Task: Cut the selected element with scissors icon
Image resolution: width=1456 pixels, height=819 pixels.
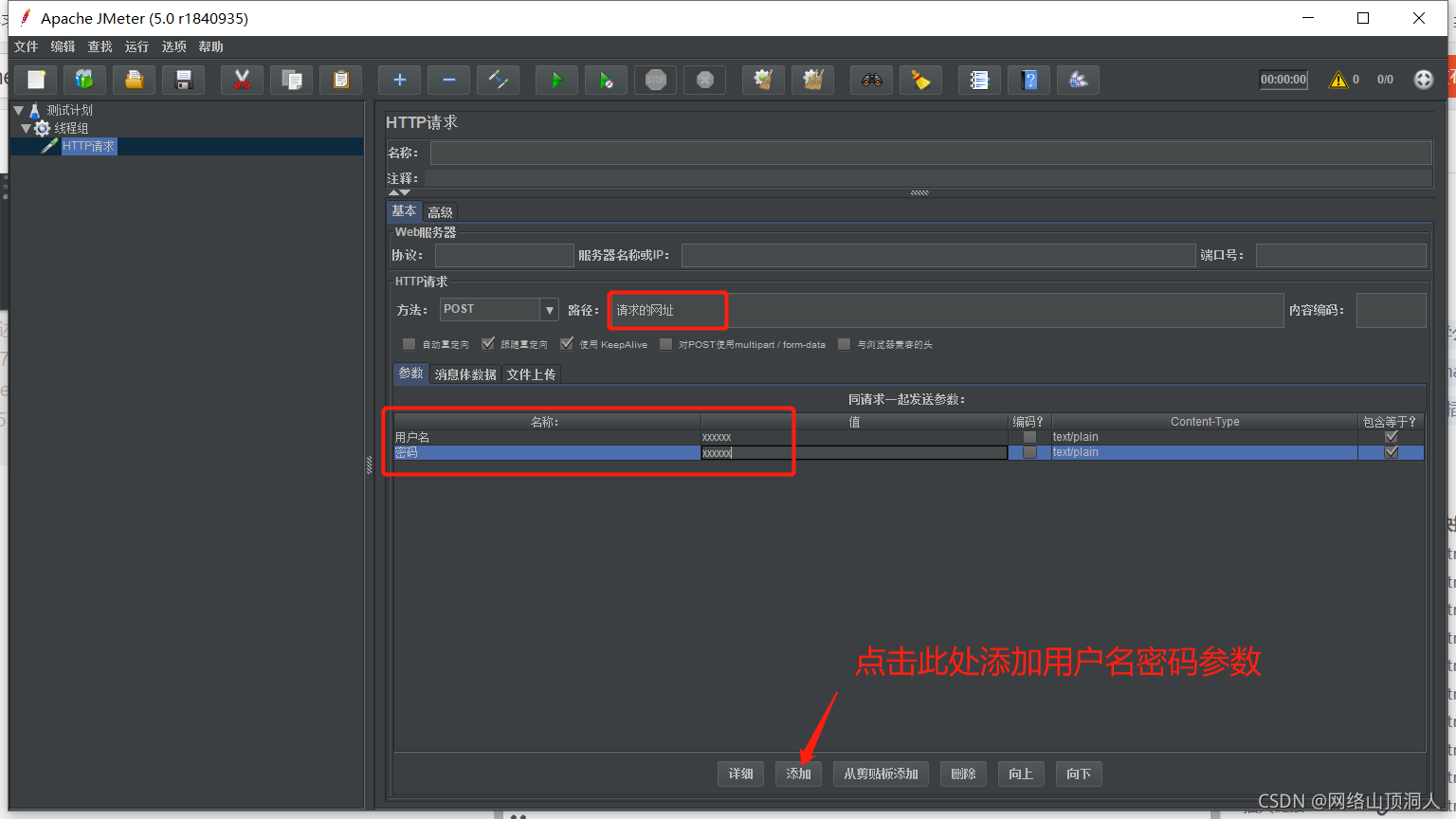Action: click(x=242, y=80)
